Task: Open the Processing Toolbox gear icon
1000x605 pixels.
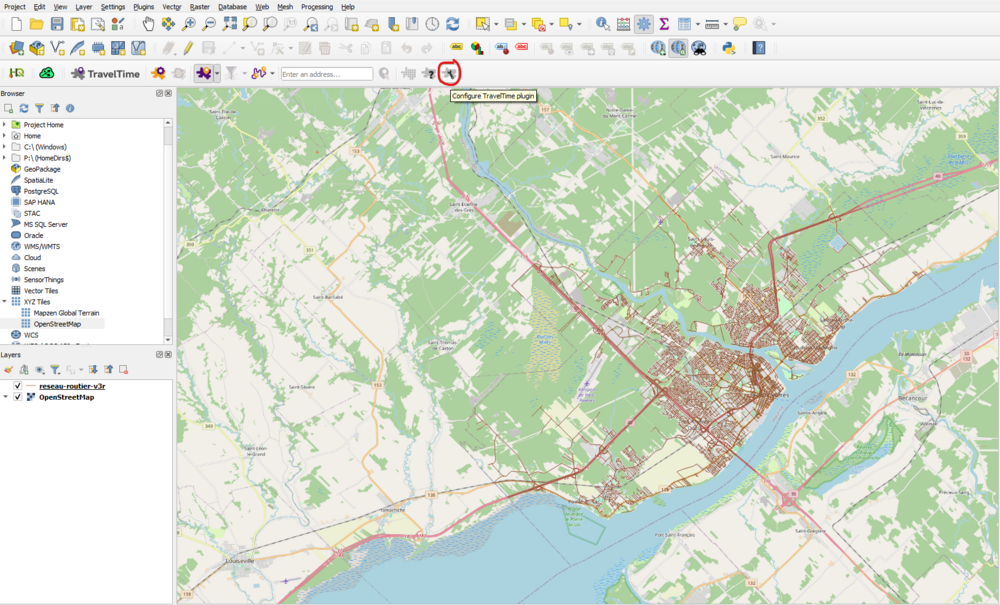Action: [644, 23]
